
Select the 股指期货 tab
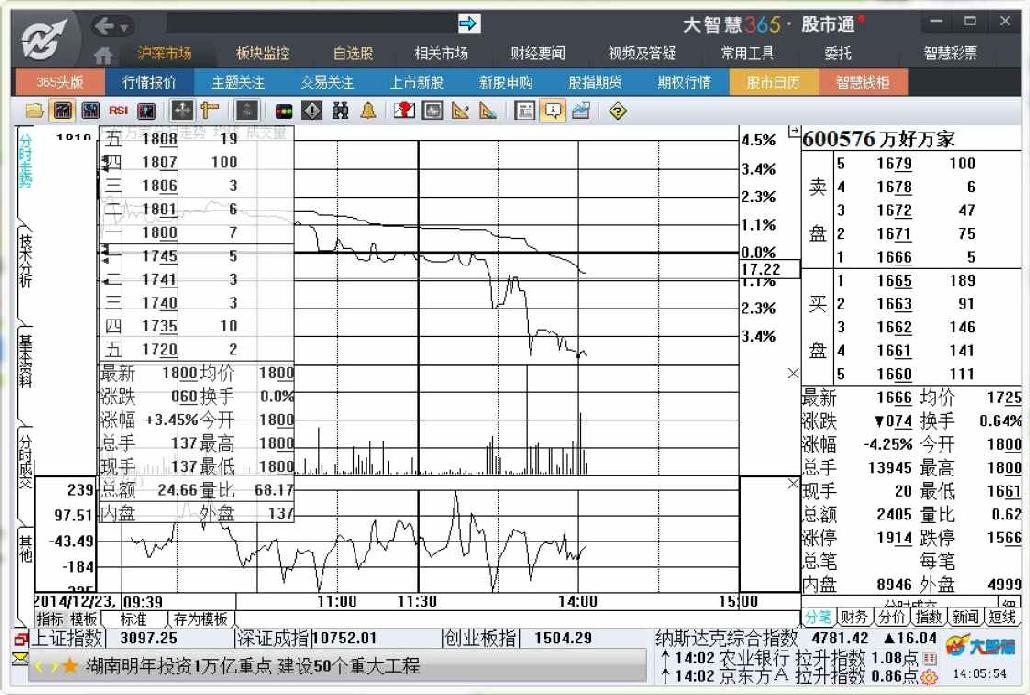coord(594,82)
